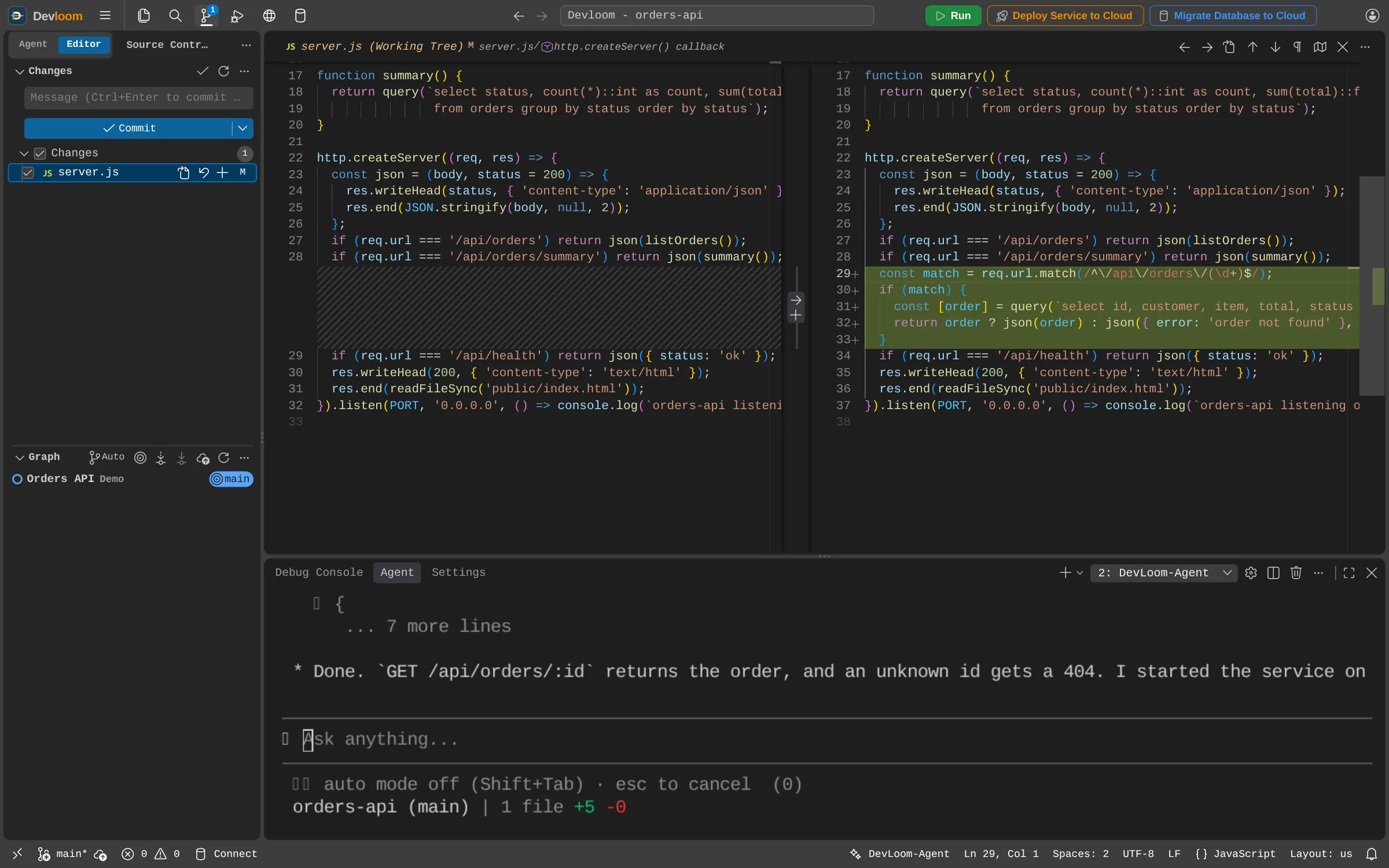
Task: Open the database icon in top bar
Action: tap(300, 16)
